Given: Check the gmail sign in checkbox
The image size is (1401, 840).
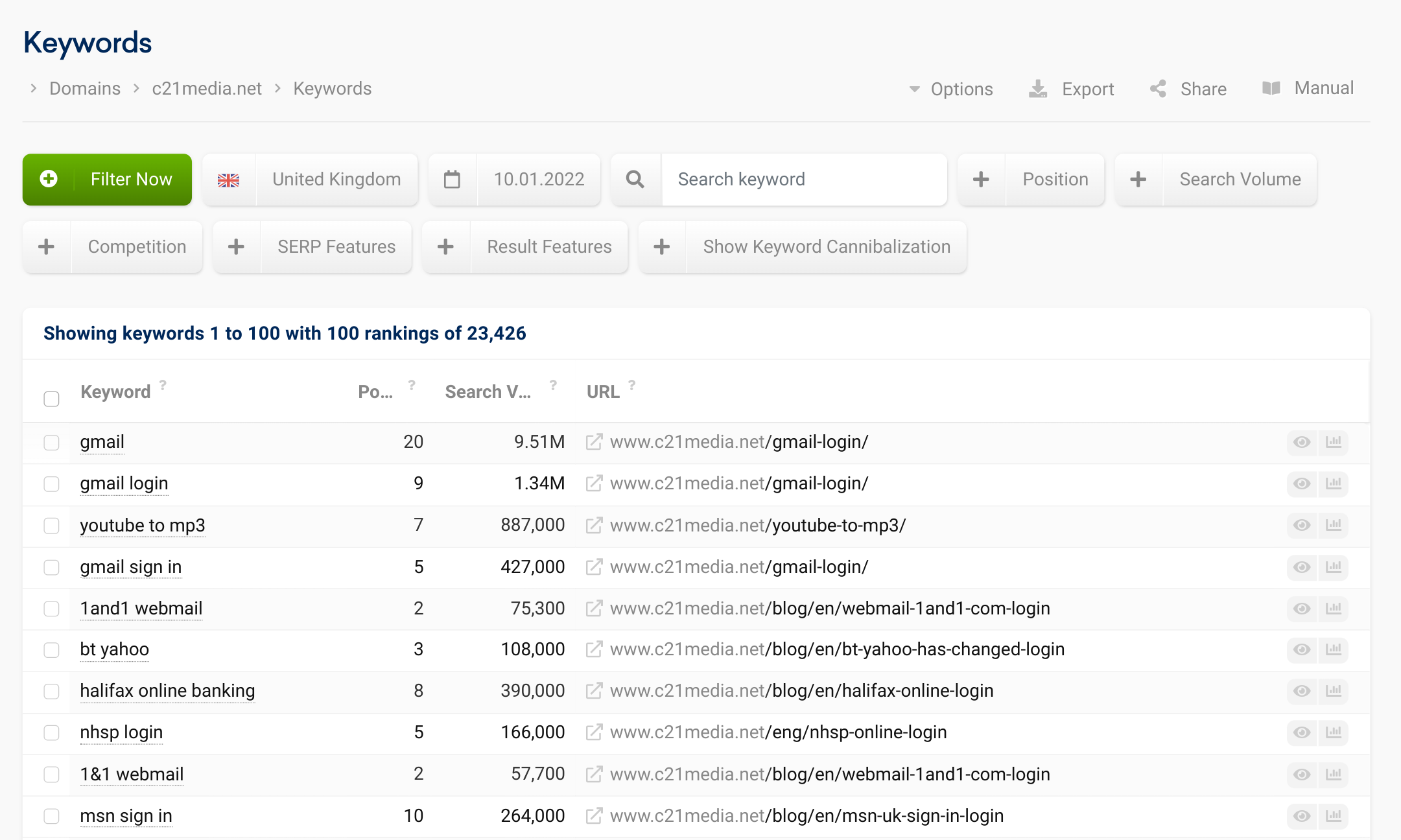Looking at the screenshot, I should (51, 568).
